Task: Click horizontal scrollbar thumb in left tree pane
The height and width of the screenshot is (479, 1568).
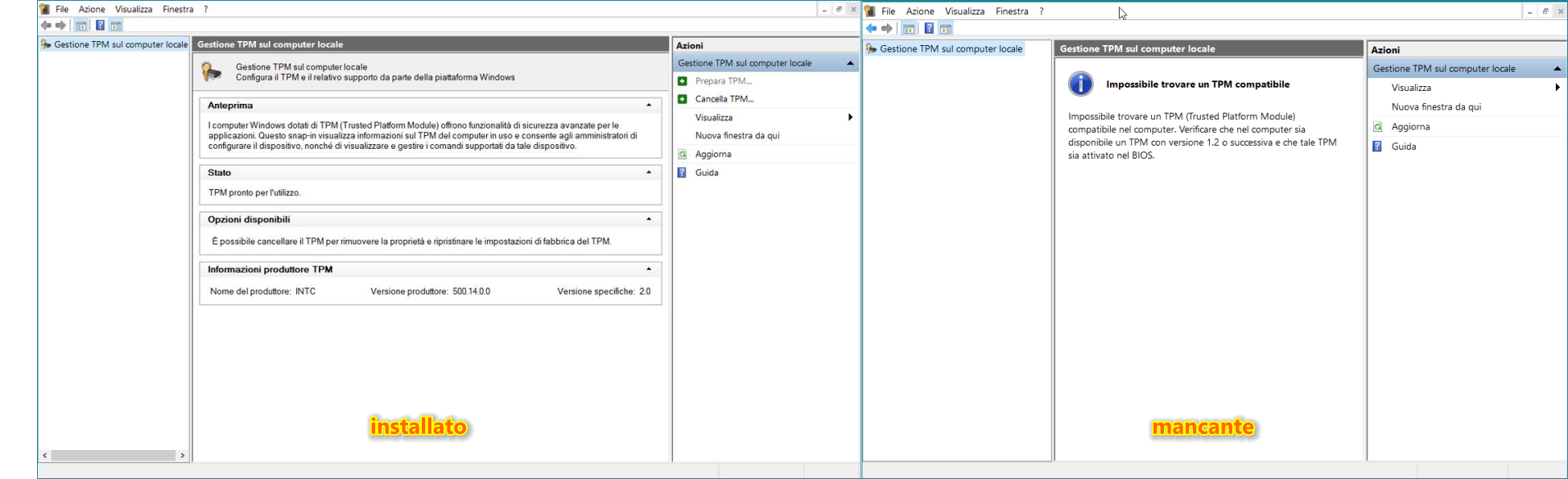Action: tap(113, 456)
